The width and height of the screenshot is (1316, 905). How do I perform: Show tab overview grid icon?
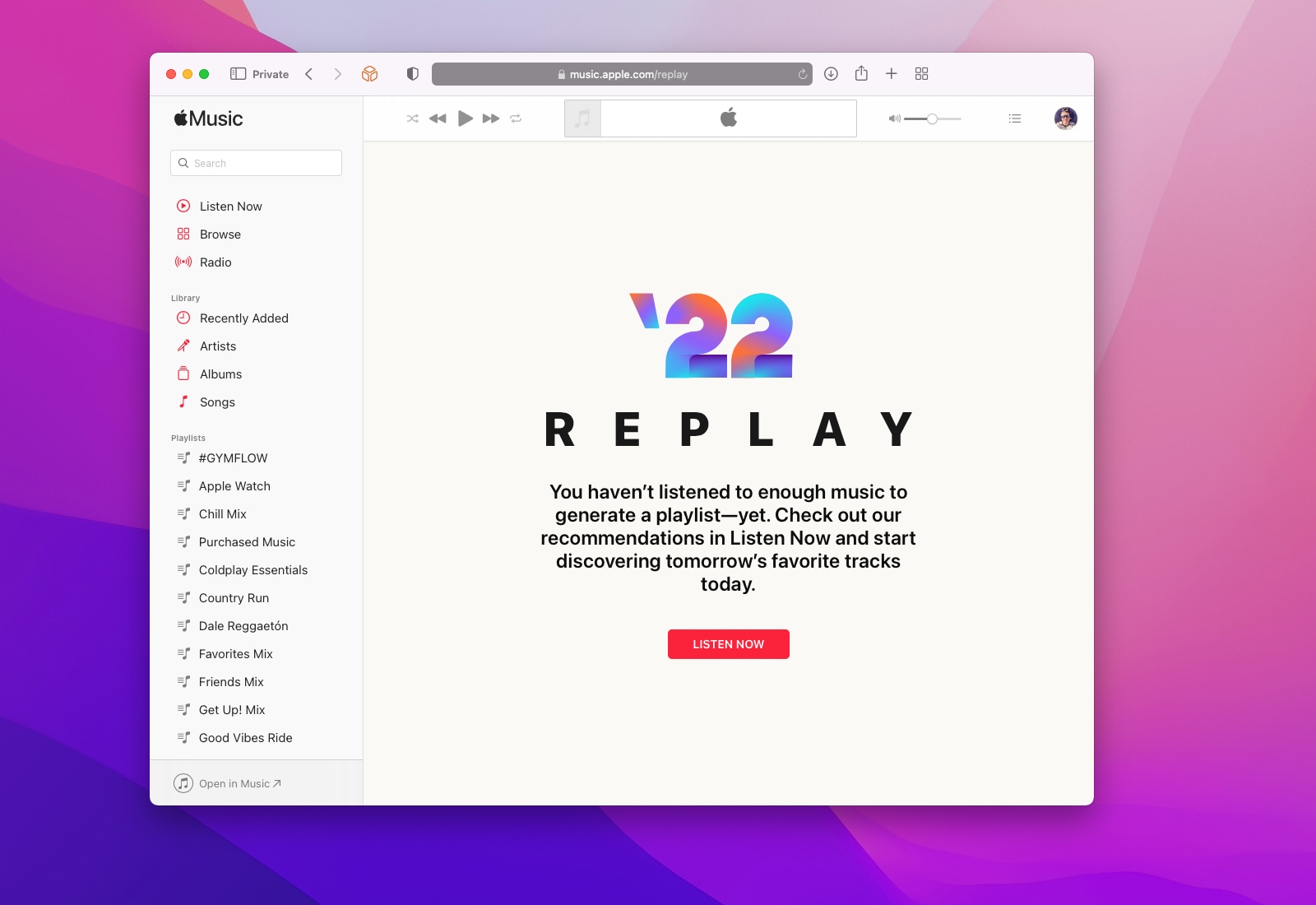(x=921, y=74)
